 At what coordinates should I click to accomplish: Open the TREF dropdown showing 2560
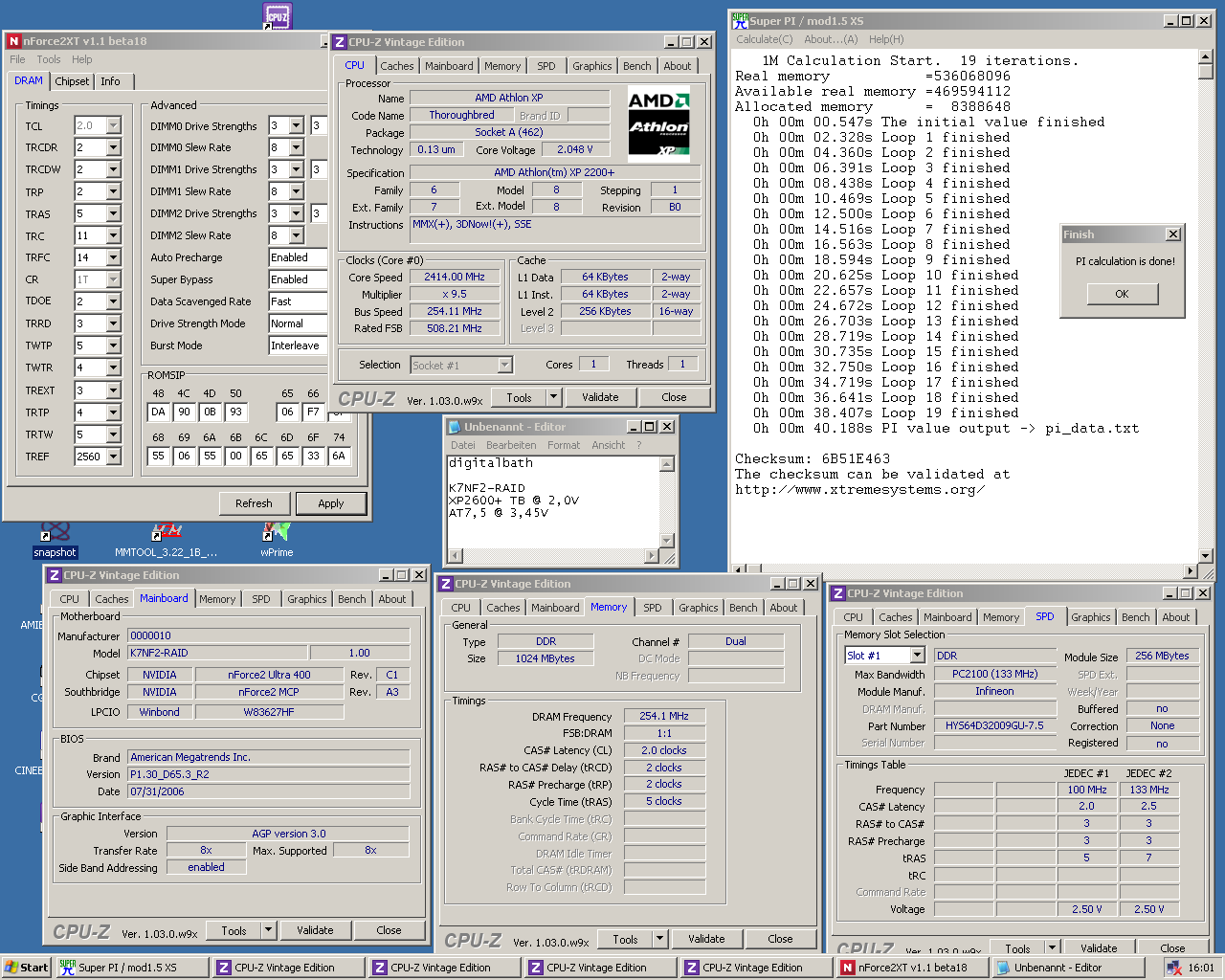click(x=114, y=457)
